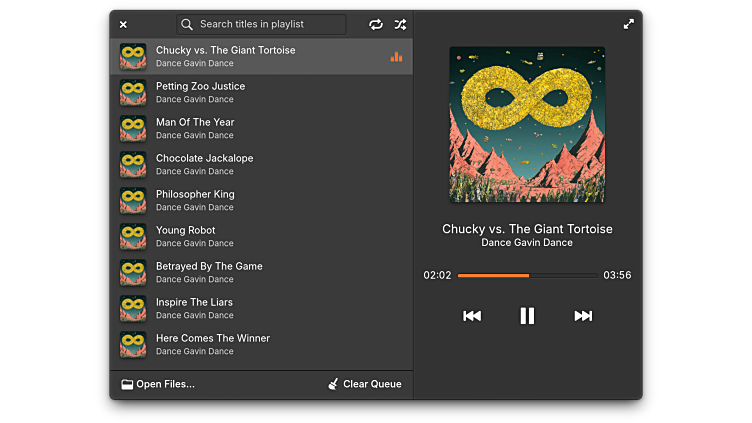Viewport: 752px width, 423px height.
Task: Play Petting Zoo Justice
Action: coord(200,92)
